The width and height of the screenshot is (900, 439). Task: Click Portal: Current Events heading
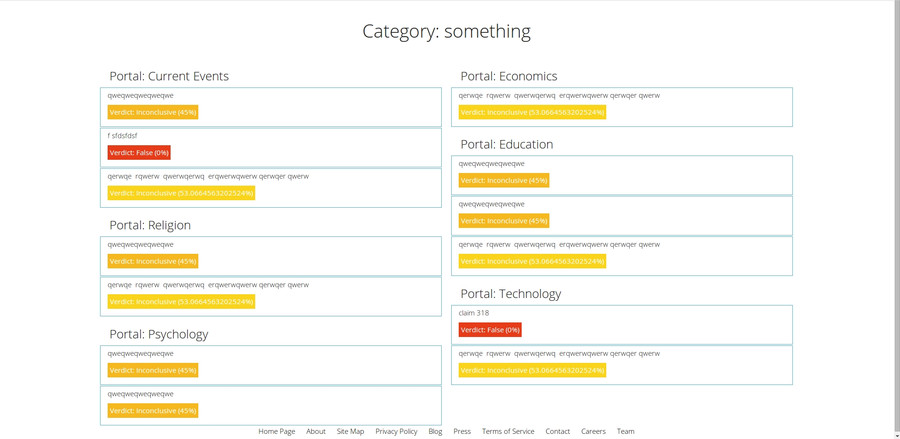169,76
